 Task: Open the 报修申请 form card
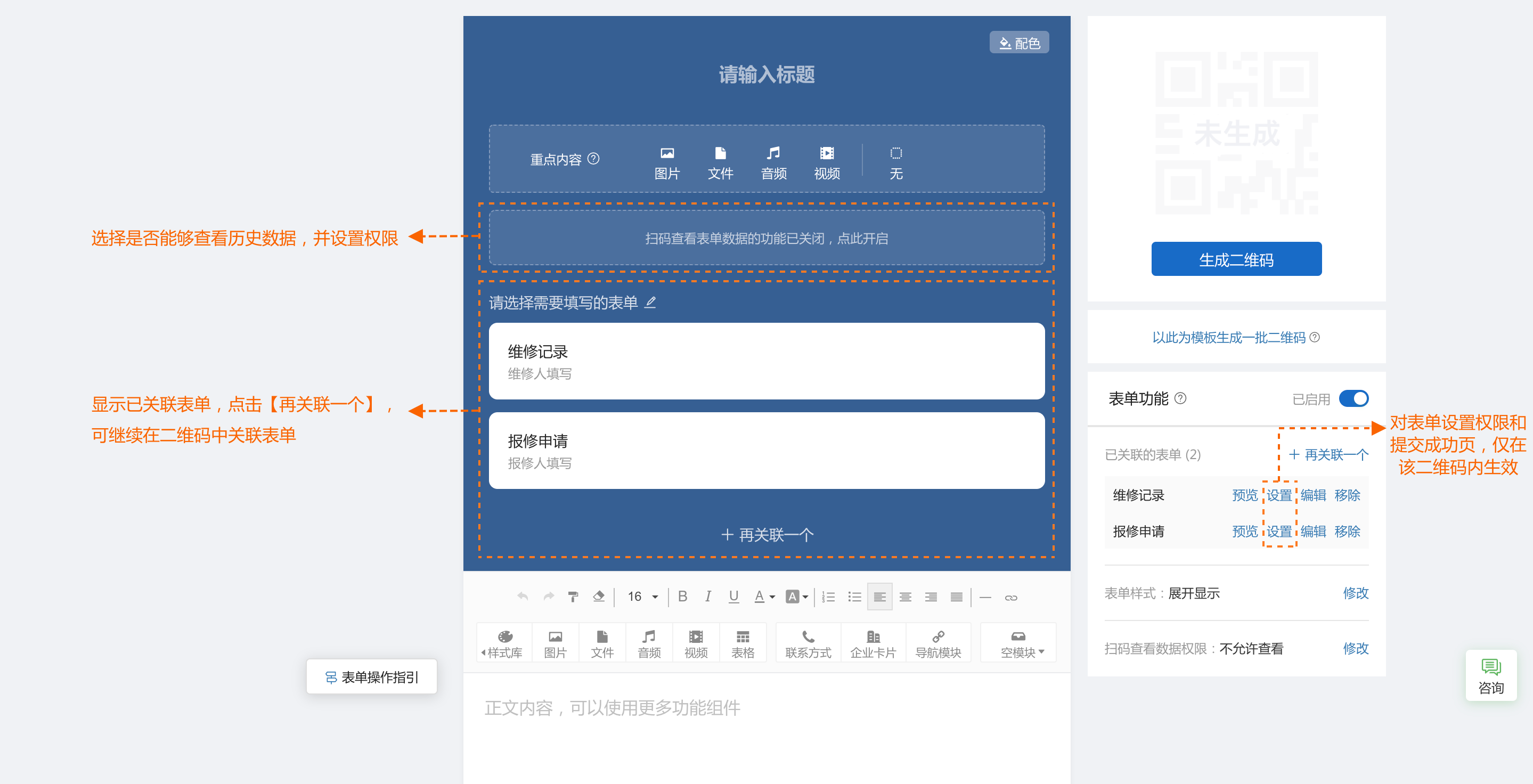(x=766, y=450)
